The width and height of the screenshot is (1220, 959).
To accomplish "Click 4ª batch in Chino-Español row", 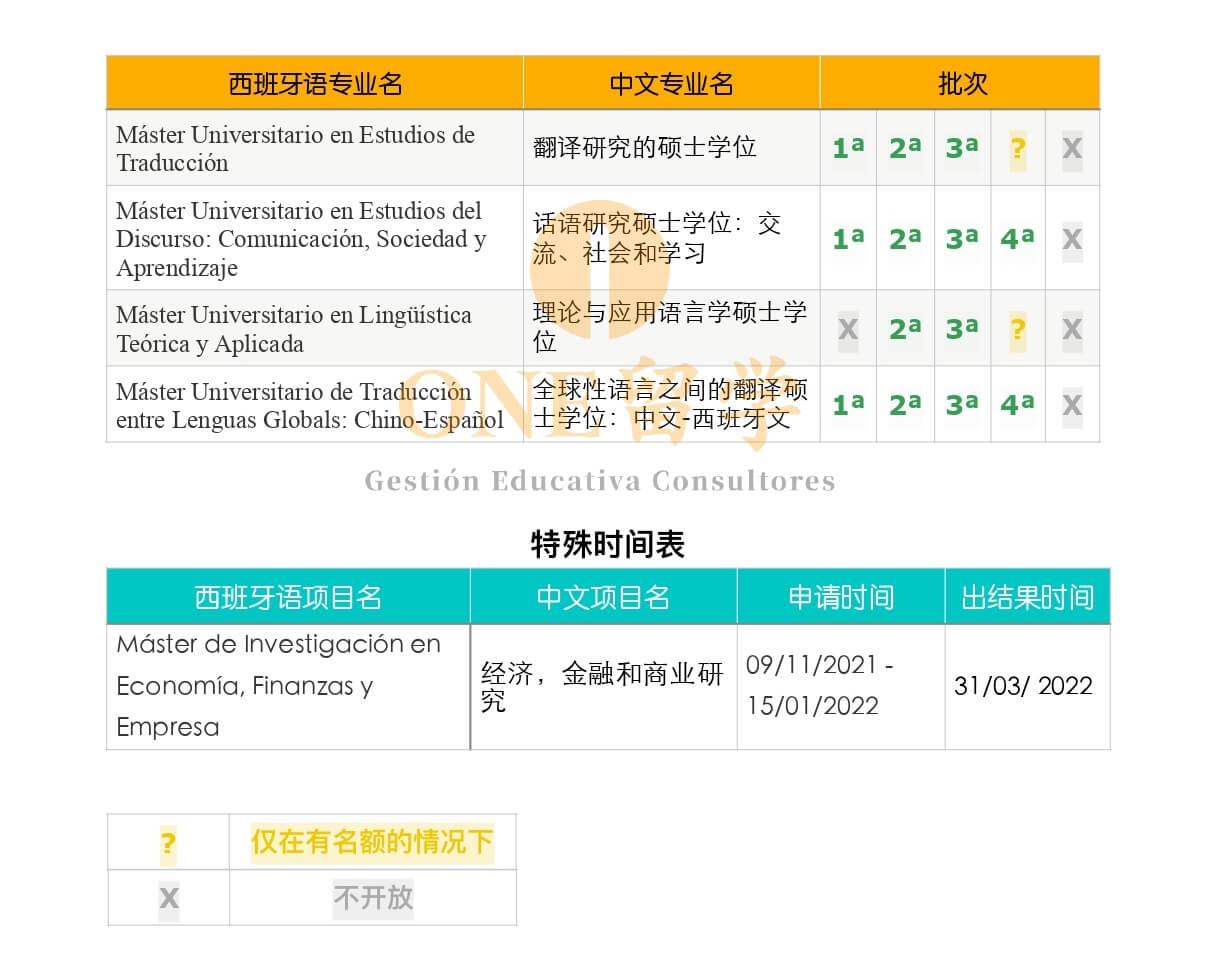I will click(x=1018, y=405).
